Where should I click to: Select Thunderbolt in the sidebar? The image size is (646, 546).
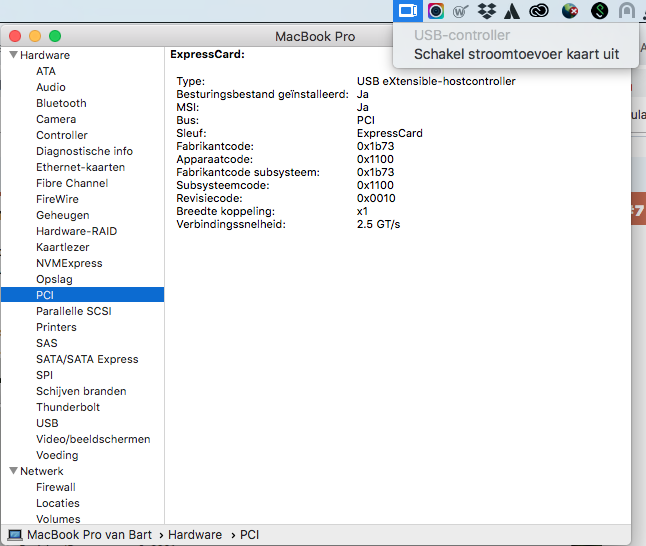(x=68, y=407)
